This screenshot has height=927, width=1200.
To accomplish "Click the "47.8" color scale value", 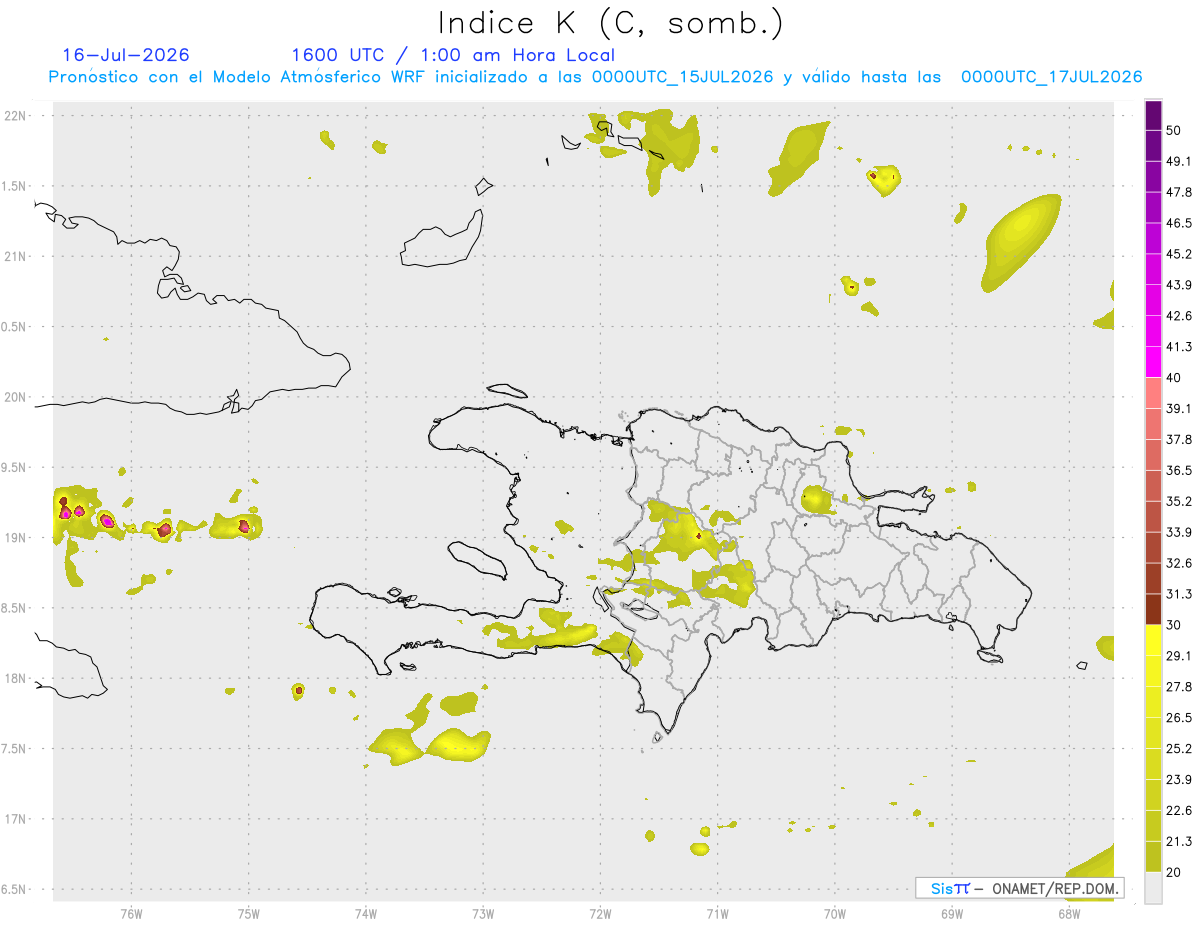I will click(x=1180, y=192).
